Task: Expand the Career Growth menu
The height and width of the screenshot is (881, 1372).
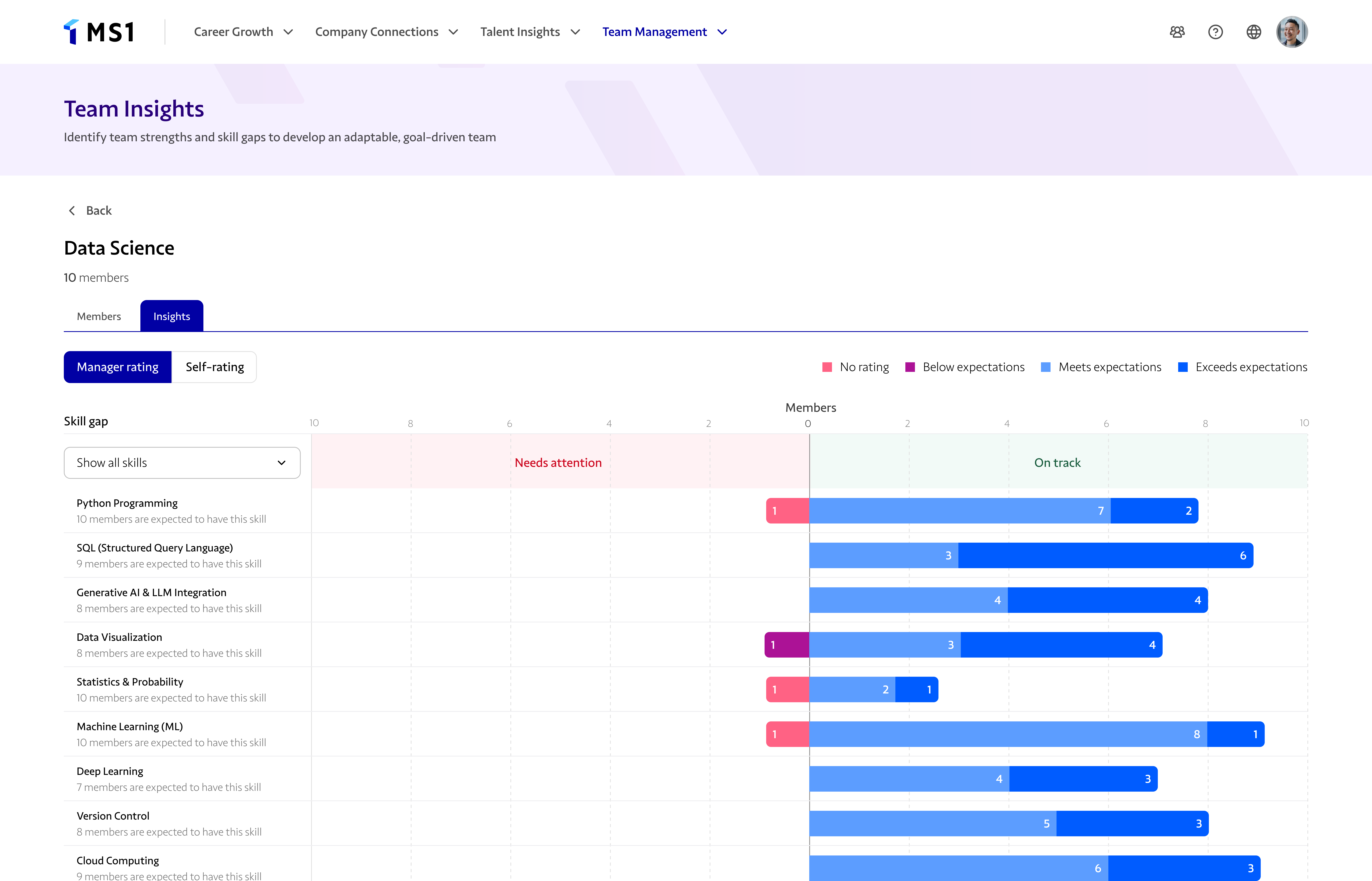Action: coord(243,32)
